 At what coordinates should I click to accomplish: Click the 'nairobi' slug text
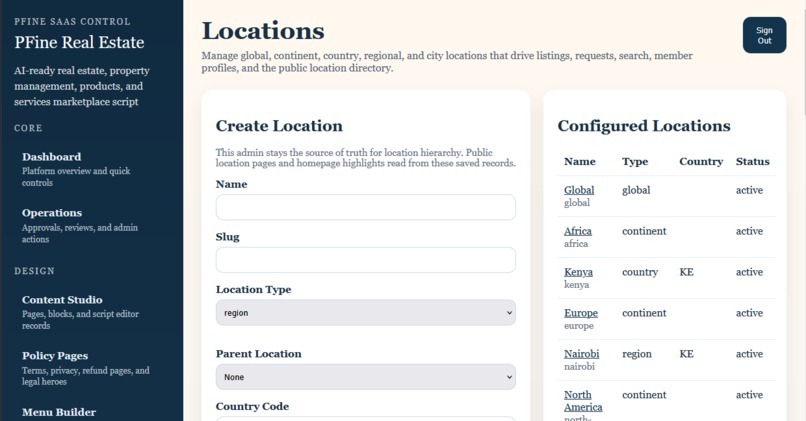click(x=579, y=367)
